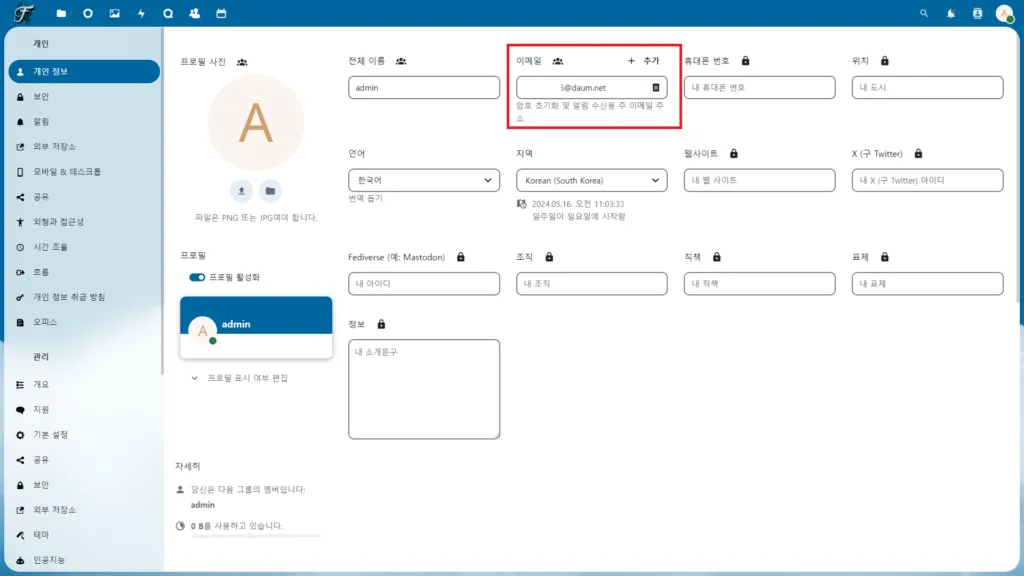Open the Calendar app from the top bar

click(221, 13)
